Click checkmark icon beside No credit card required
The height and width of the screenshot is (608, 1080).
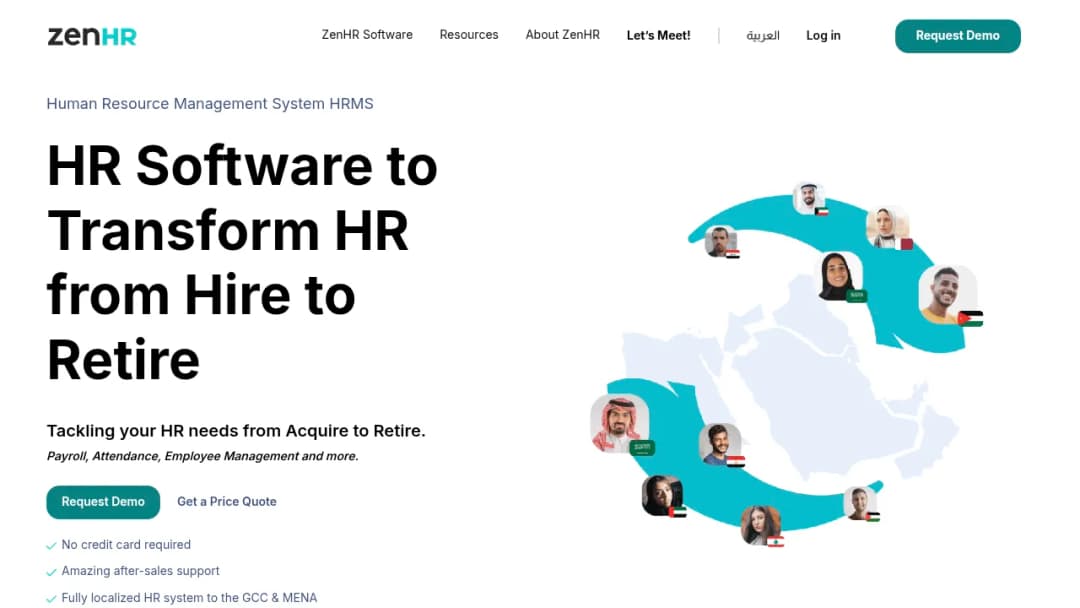[x=51, y=546]
